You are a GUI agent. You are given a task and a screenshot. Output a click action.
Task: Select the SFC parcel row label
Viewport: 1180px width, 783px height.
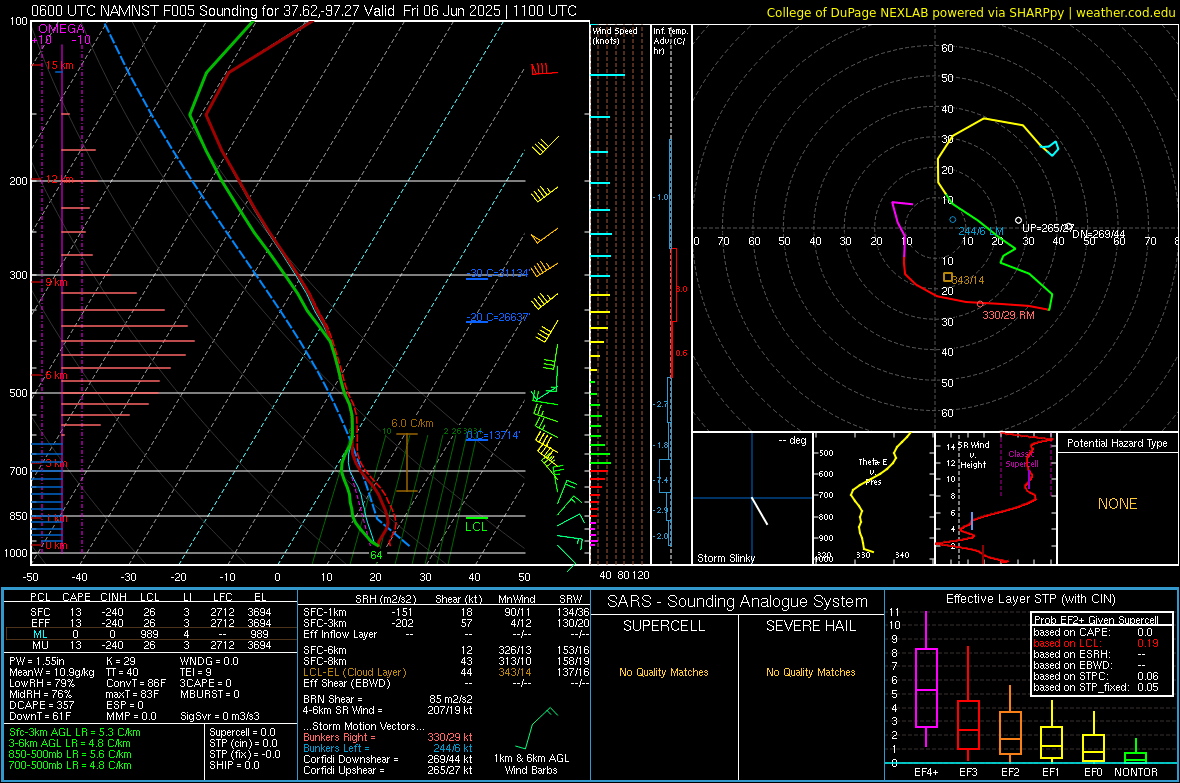(40, 612)
